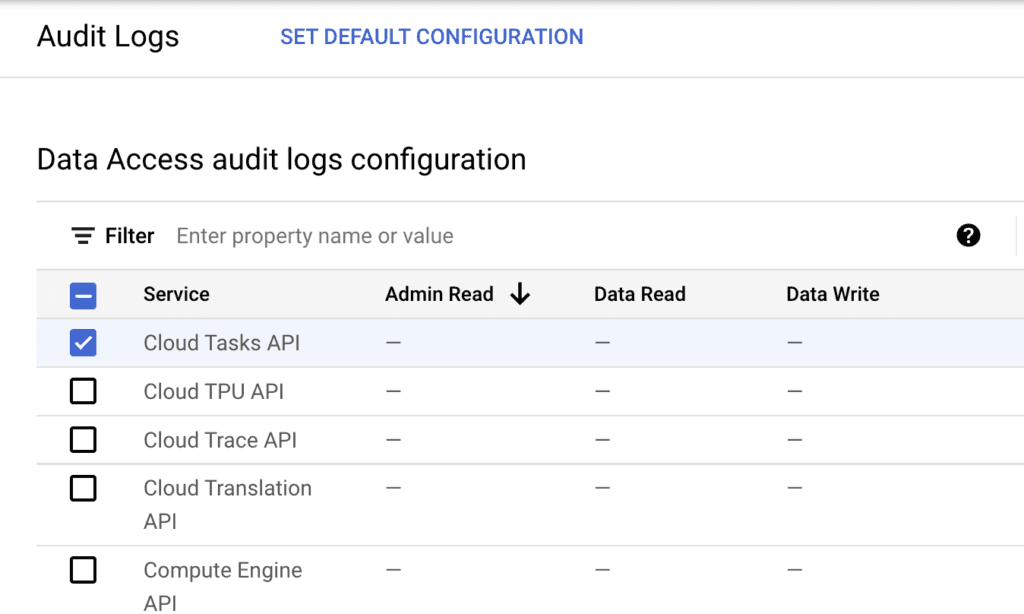Click the Cloud TPU API service name
This screenshot has height=614, width=1024.
coord(213,392)
